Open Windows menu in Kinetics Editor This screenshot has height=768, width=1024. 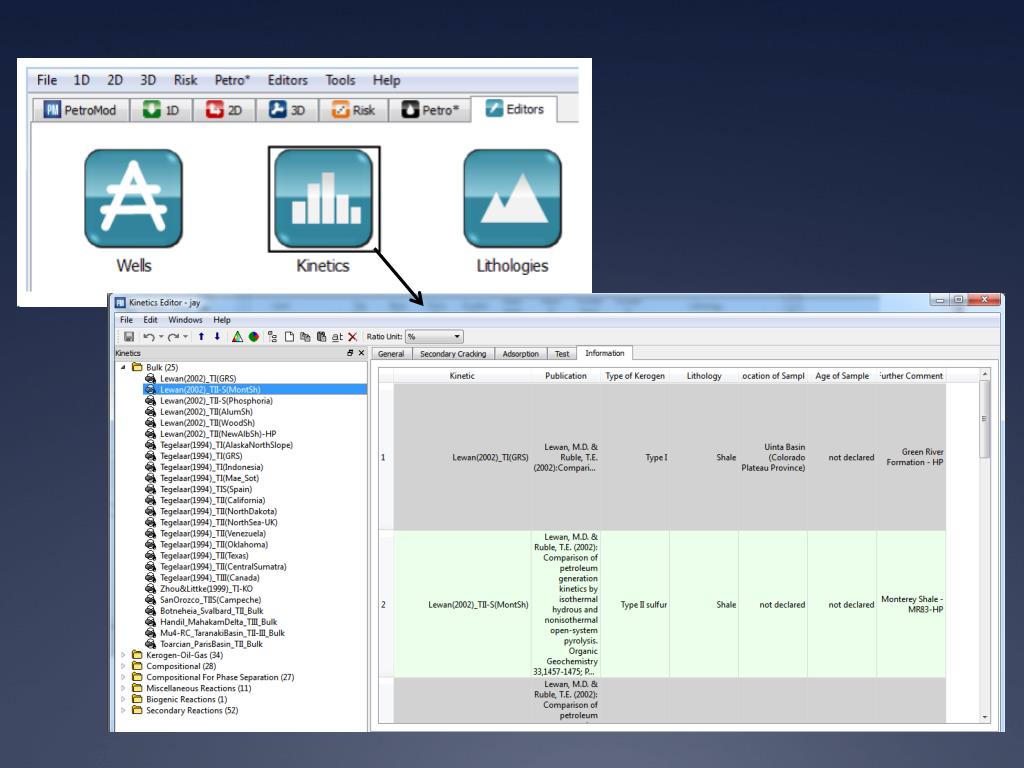click(x=185, y=319)
